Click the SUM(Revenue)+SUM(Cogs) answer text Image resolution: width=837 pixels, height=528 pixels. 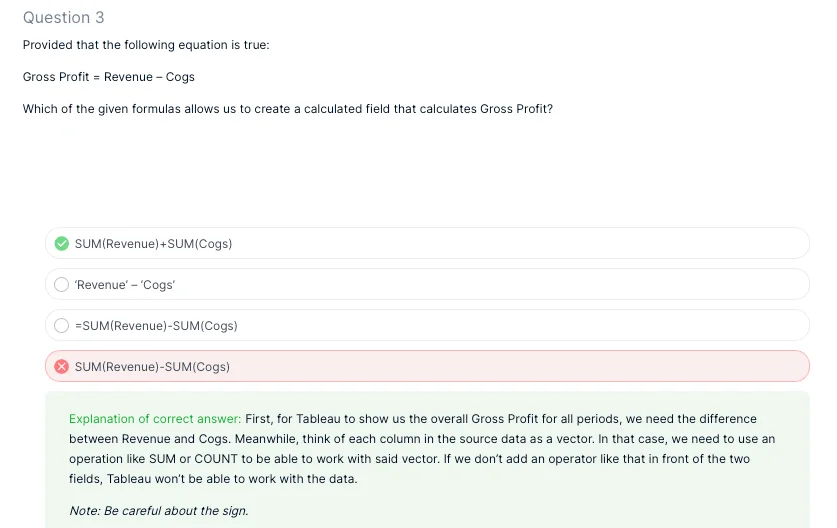point(153,244)
